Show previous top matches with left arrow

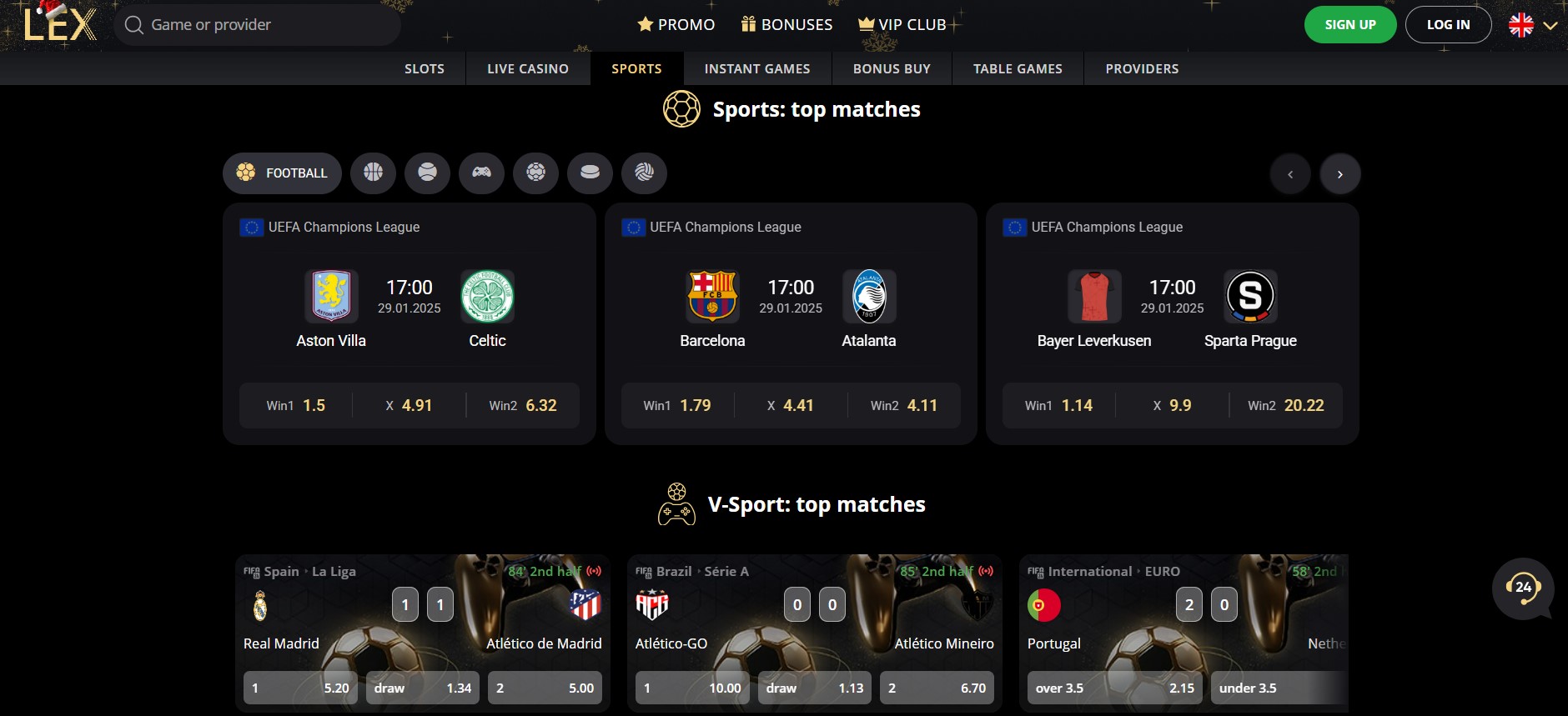(x=1290, y=173)
